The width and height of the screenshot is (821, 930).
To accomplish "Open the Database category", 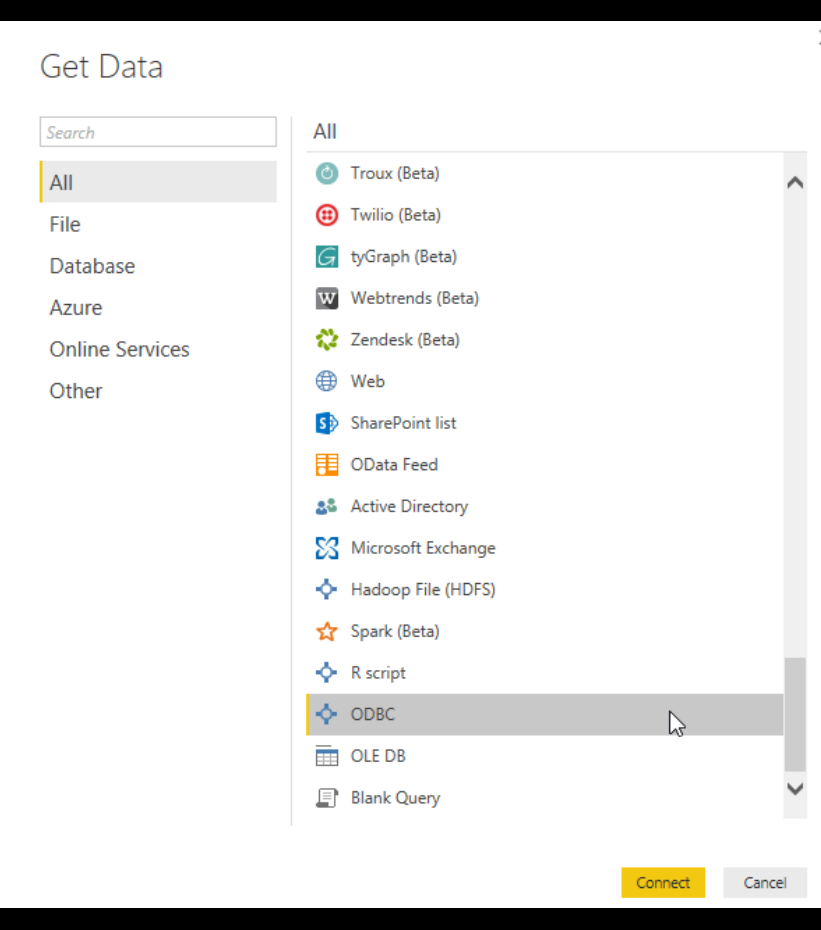I will (158, 266).
